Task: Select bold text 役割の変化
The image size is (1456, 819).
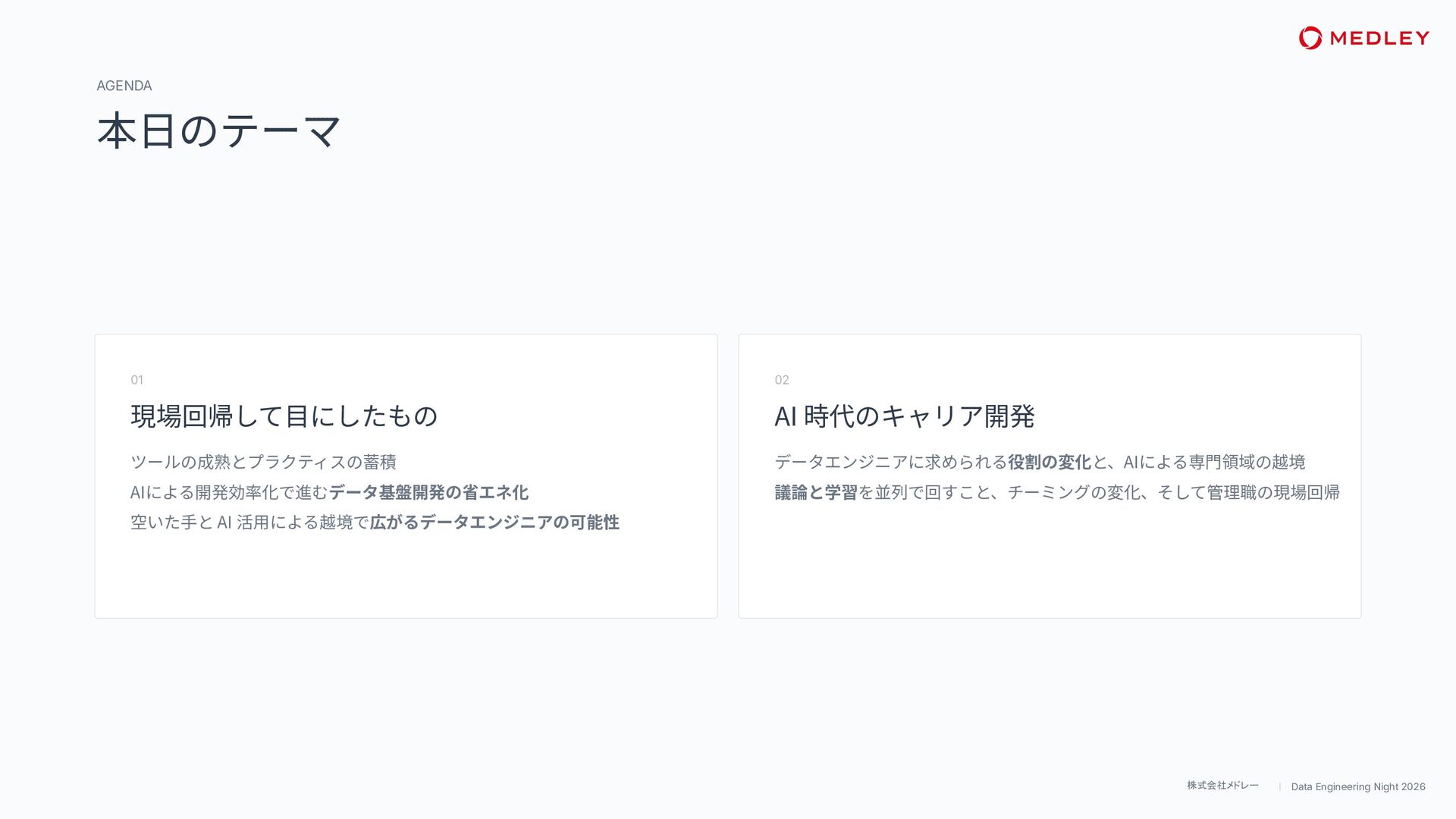Action: click(1050, 462)
